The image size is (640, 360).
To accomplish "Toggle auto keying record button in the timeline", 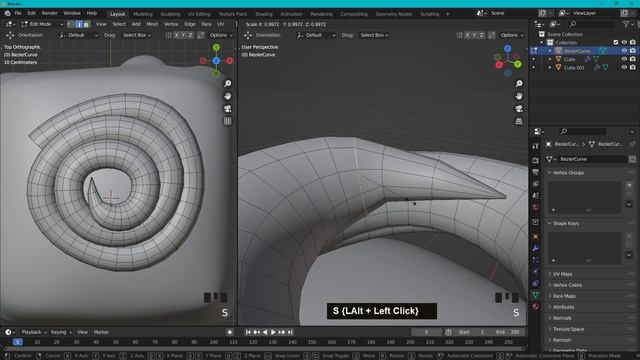I will click(x=230, y=332).
